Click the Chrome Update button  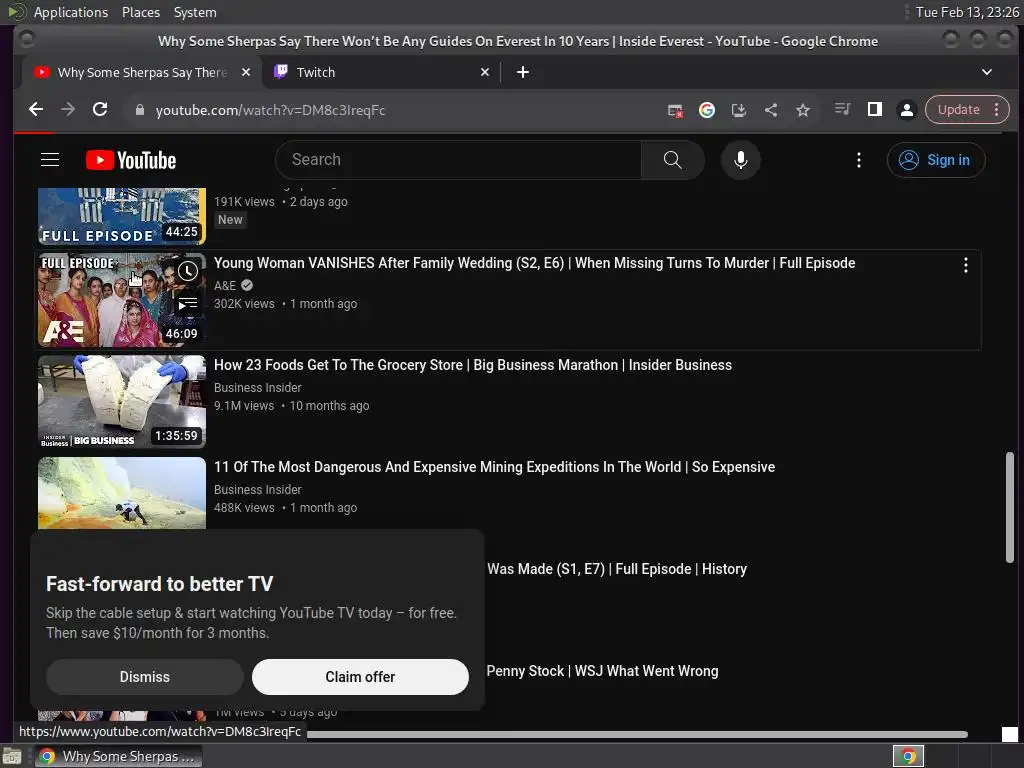(x=959, y=110)
